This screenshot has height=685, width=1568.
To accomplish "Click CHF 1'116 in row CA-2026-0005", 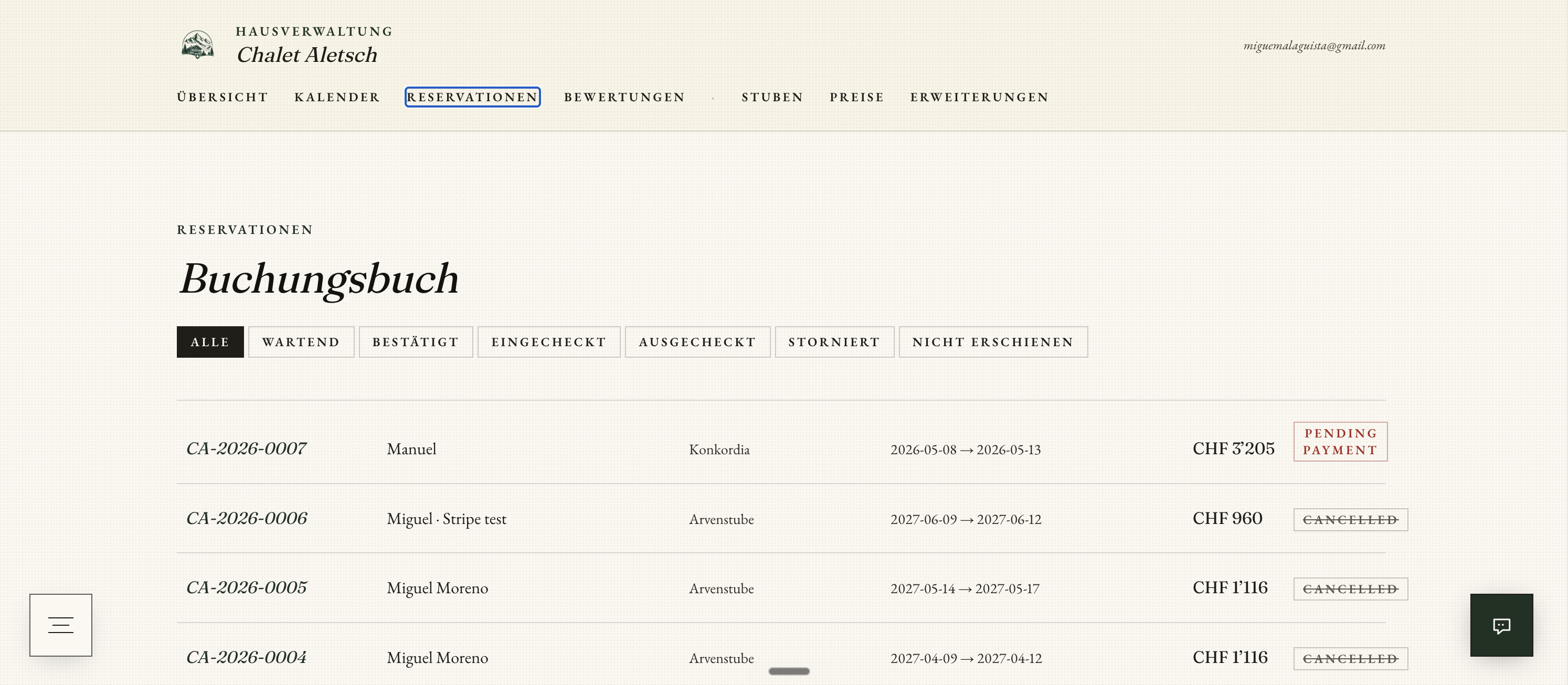I will tap(1230, 588).
